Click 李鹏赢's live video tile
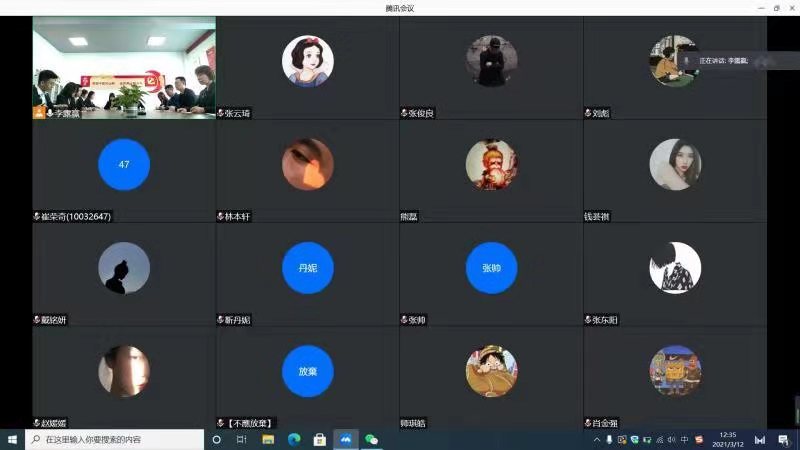Screen dimensions: 800x450 [124, 65]
